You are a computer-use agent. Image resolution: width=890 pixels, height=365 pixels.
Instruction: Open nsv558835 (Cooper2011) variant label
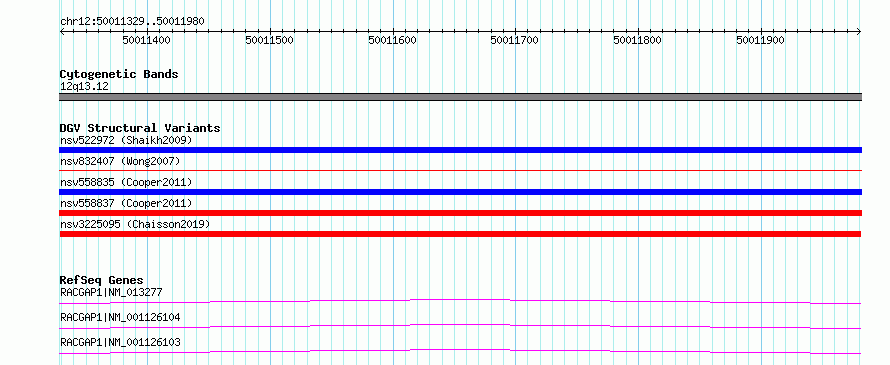point(127,182)
